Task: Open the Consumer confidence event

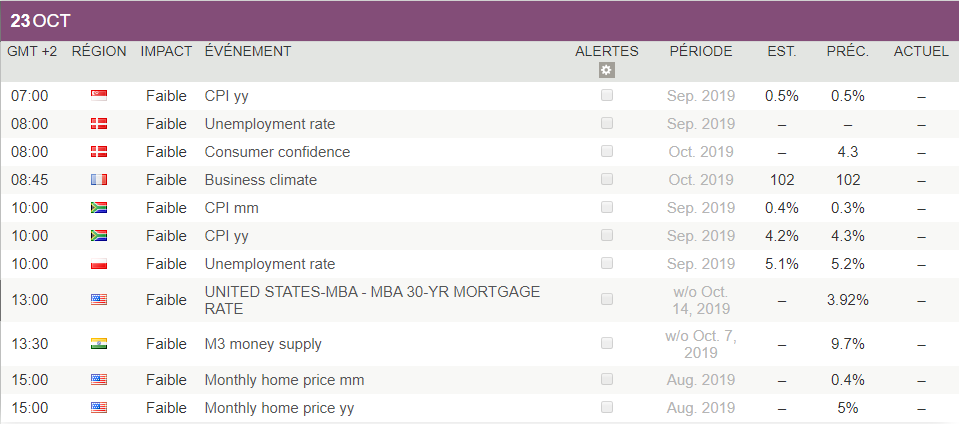Action: pos(277,152)
